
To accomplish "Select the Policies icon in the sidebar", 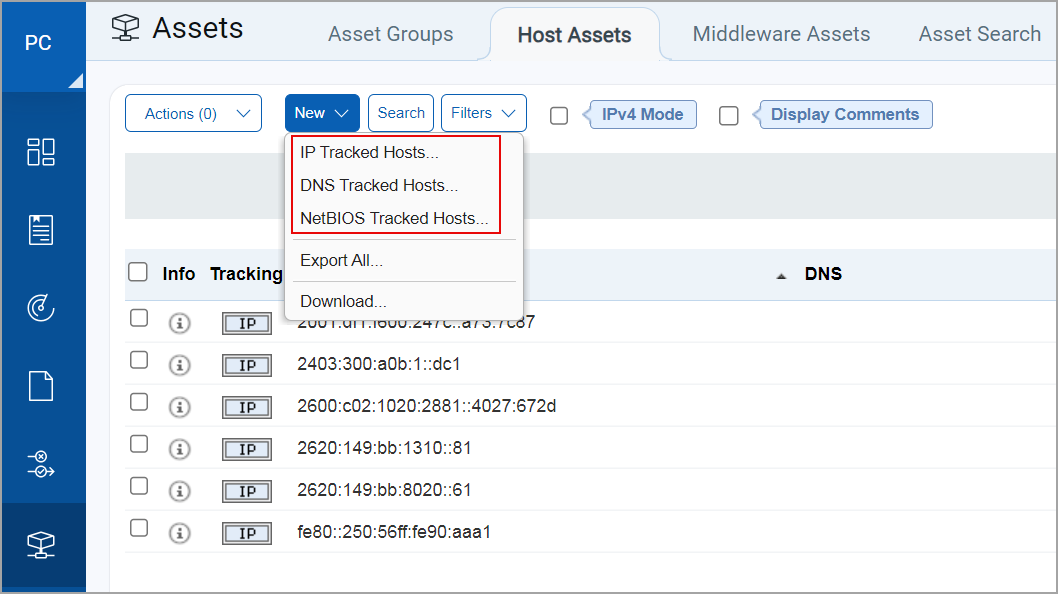I will point(41,229).
